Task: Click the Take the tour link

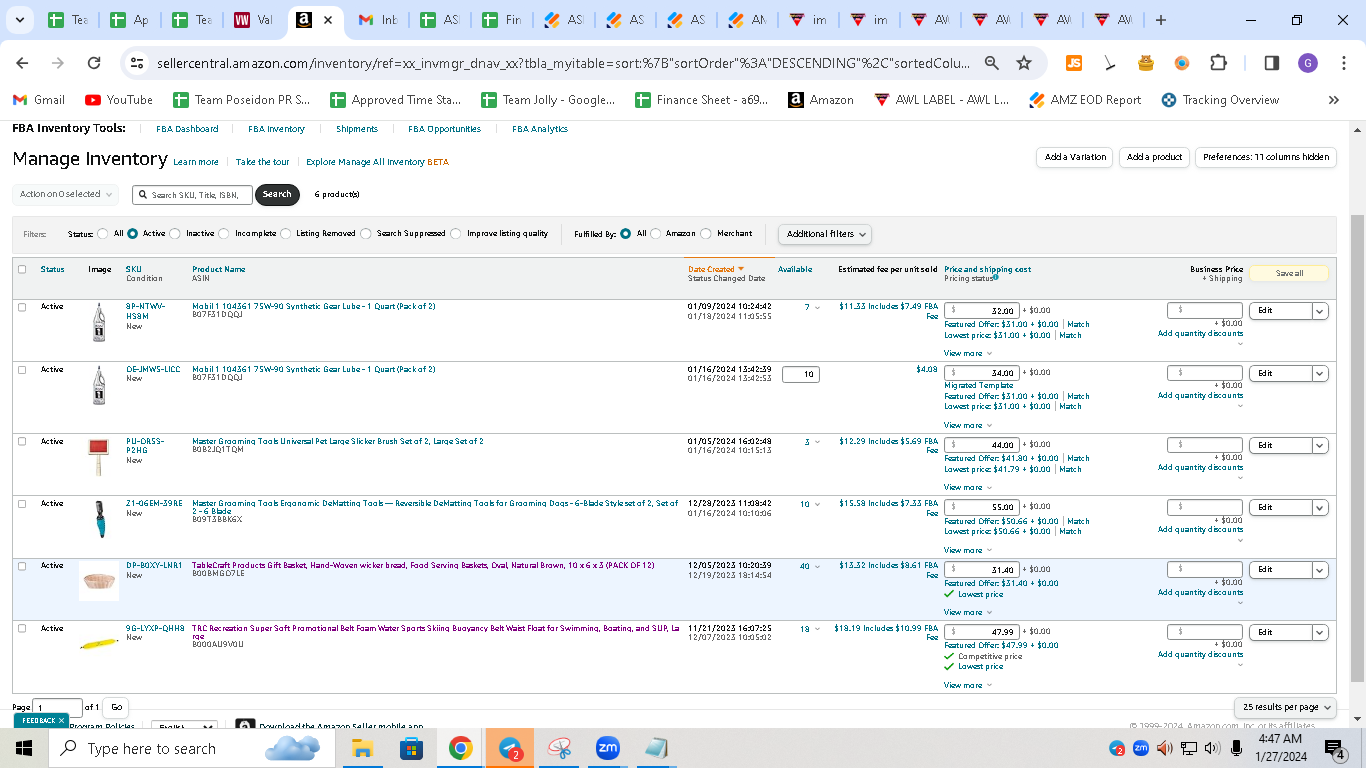Action: pos(262,162)
